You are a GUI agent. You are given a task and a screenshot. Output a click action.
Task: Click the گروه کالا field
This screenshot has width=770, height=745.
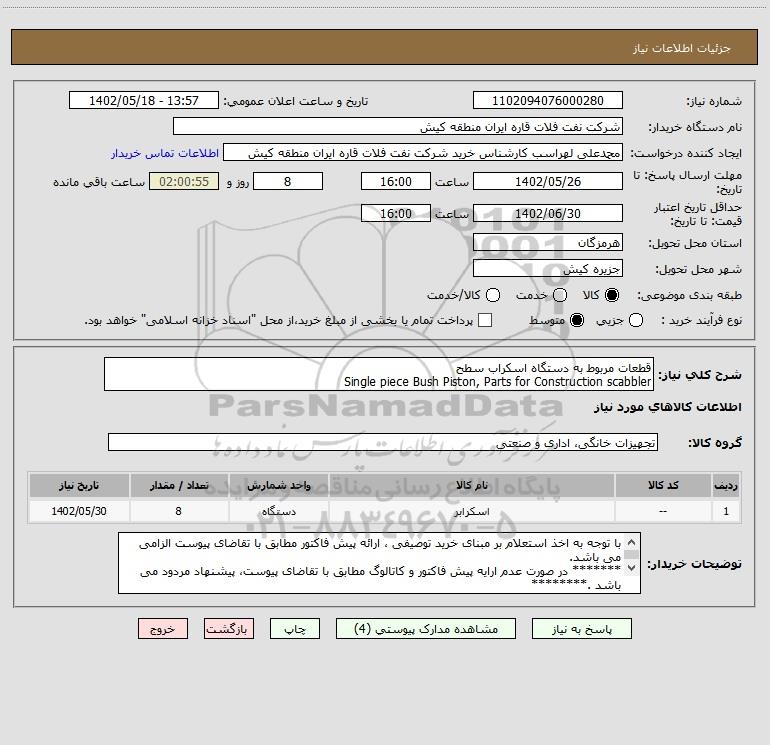(383, 442)
